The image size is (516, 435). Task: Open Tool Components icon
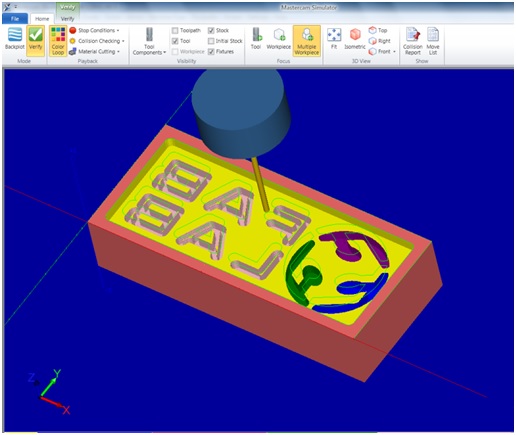(x=149, y=35)
